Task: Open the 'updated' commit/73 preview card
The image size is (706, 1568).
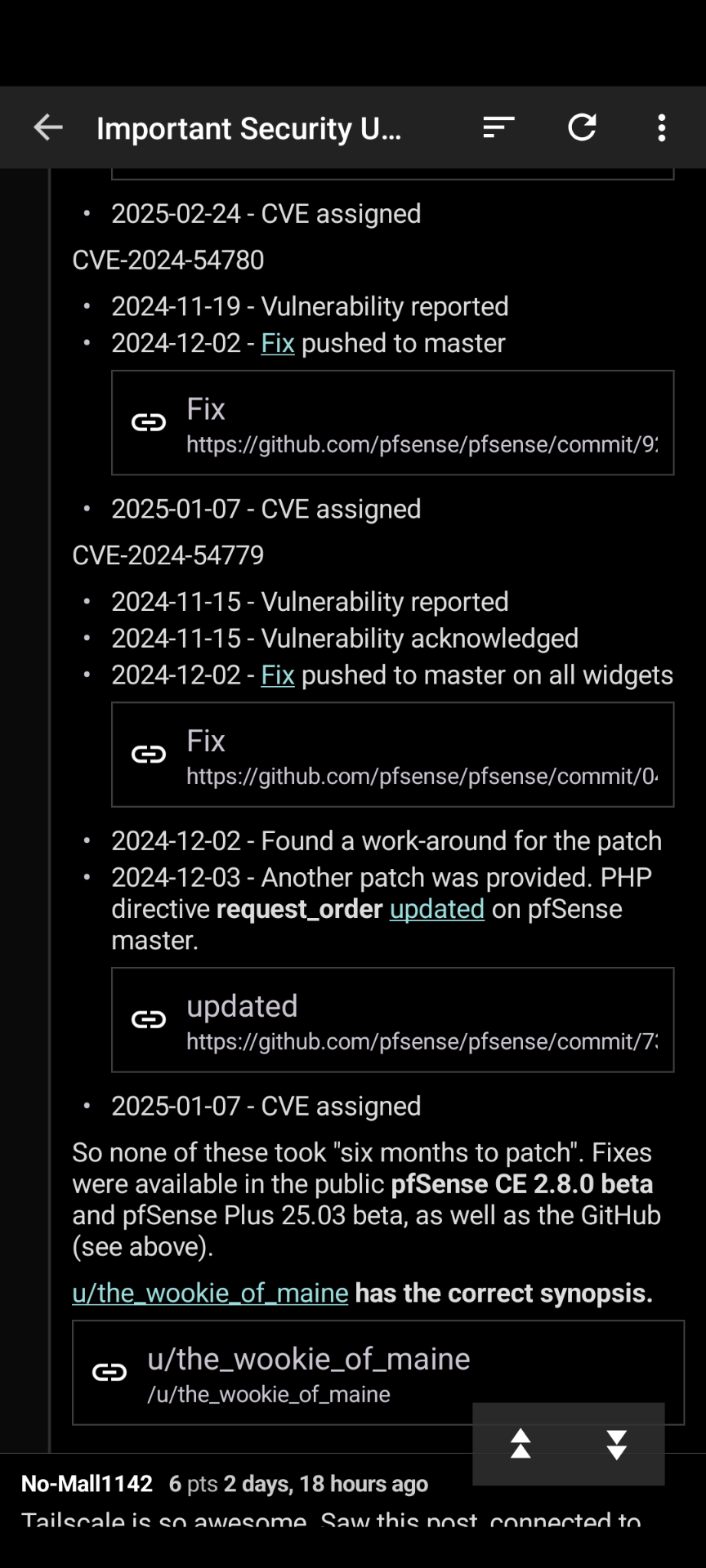Action: coord(392,1020)
